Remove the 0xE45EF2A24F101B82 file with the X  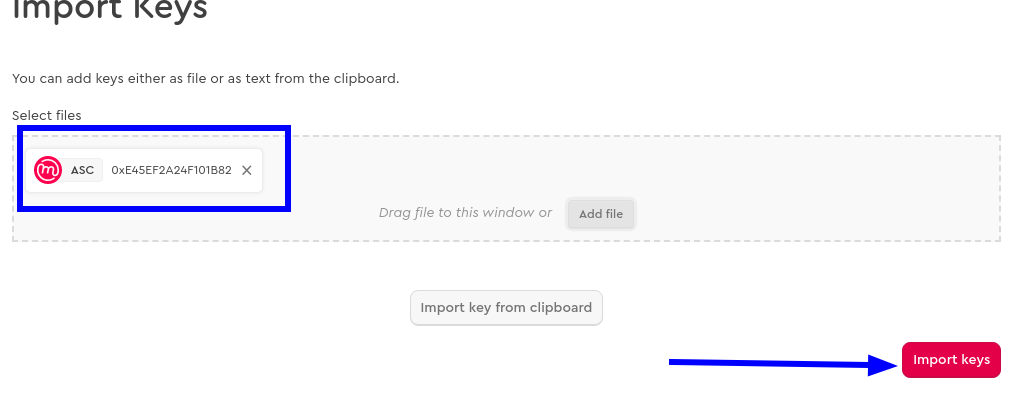point(247,171)
